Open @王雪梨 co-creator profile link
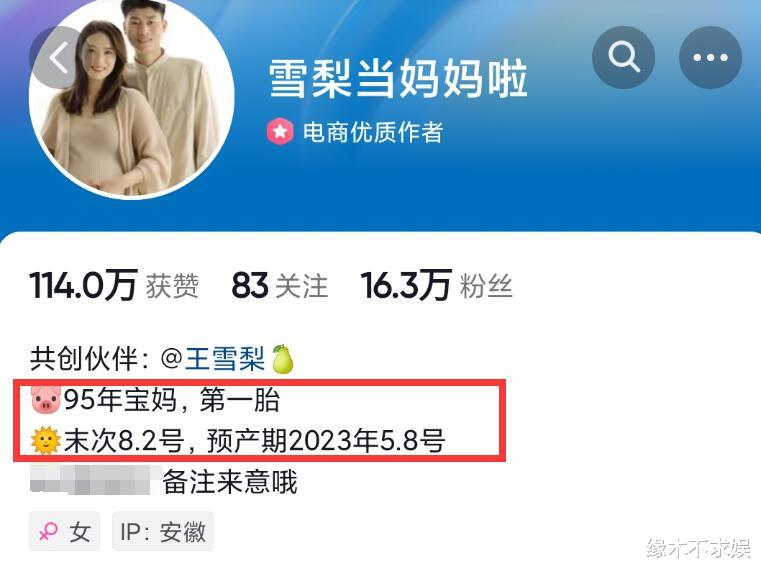 [213, 360]
